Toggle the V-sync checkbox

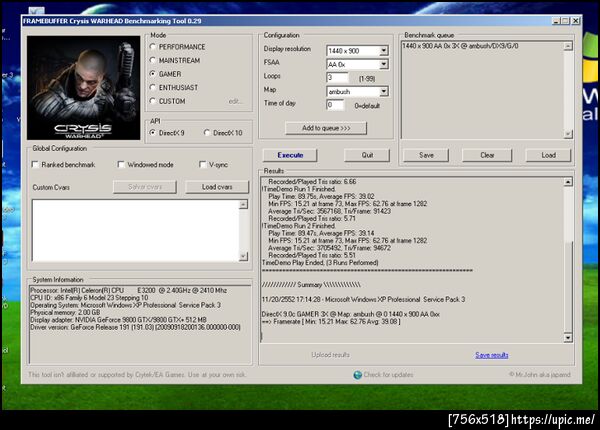[203, 165]
